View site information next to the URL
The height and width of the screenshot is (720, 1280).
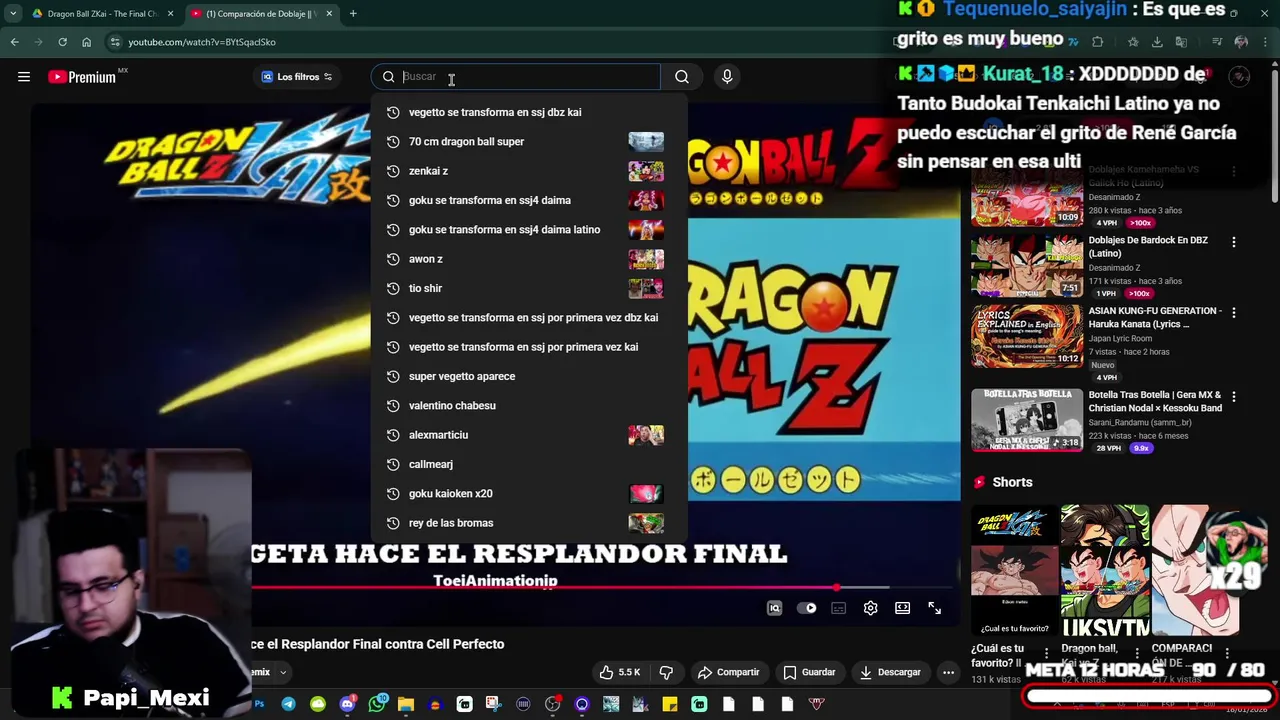[x=115, y=42]
